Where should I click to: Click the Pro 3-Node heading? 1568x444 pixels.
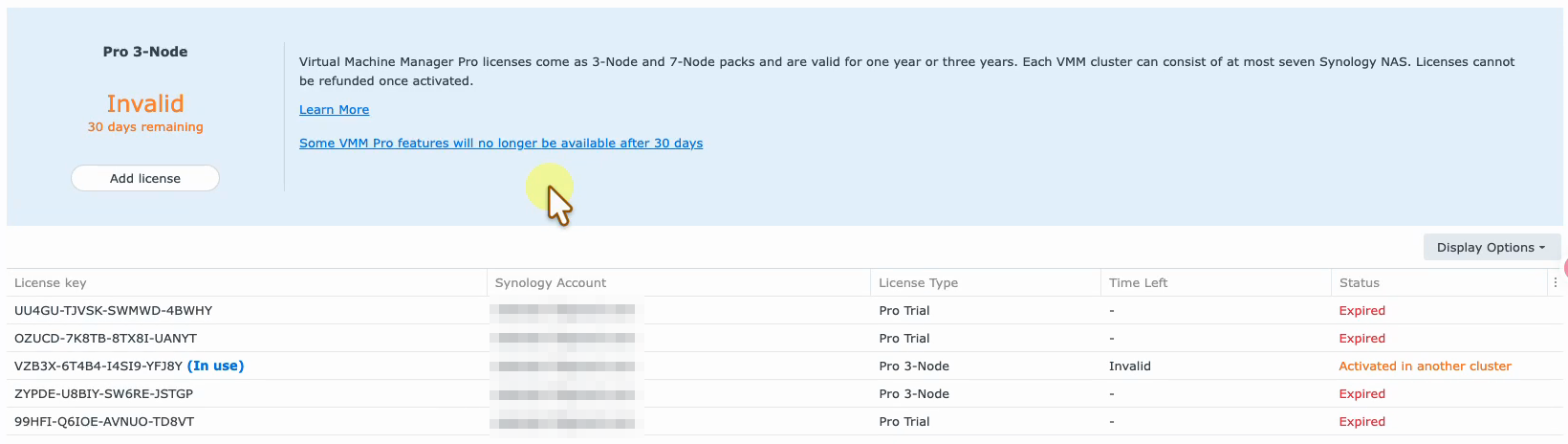click(x=145, y=52)
